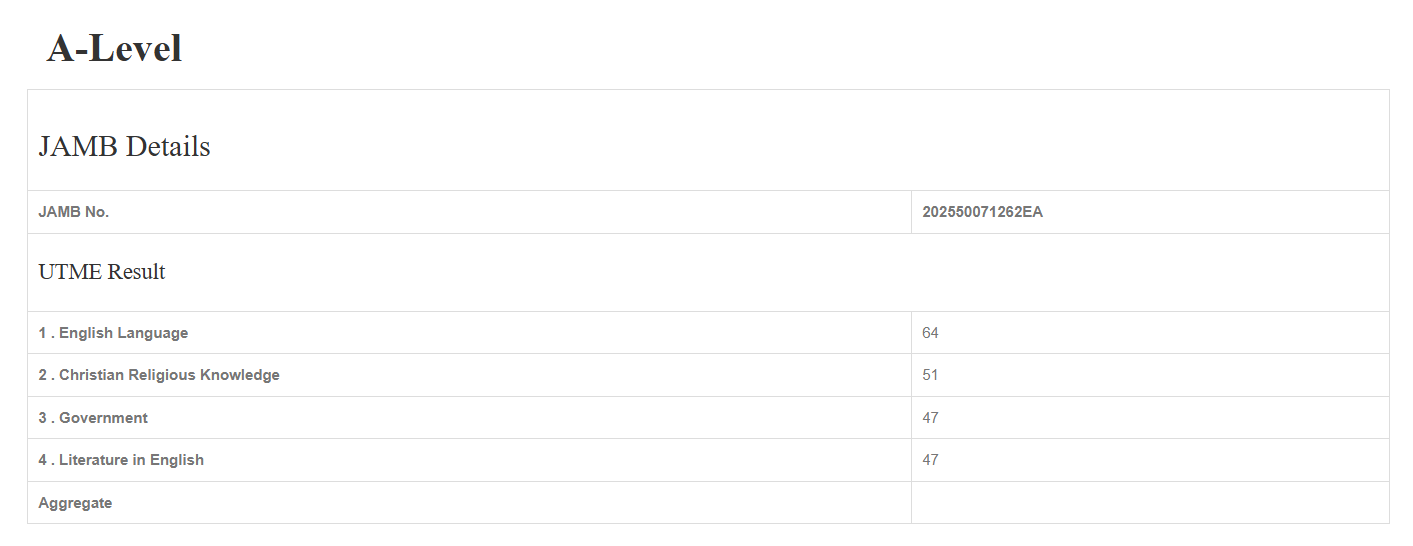Select the Christian Religious Knowledge score 51
Screen dimensions: 1413x546
pyautogui.click(x=930, y=375)
